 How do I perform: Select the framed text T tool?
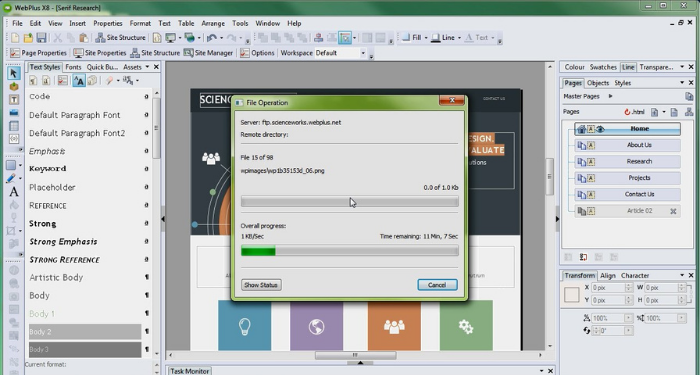point(14,100)
